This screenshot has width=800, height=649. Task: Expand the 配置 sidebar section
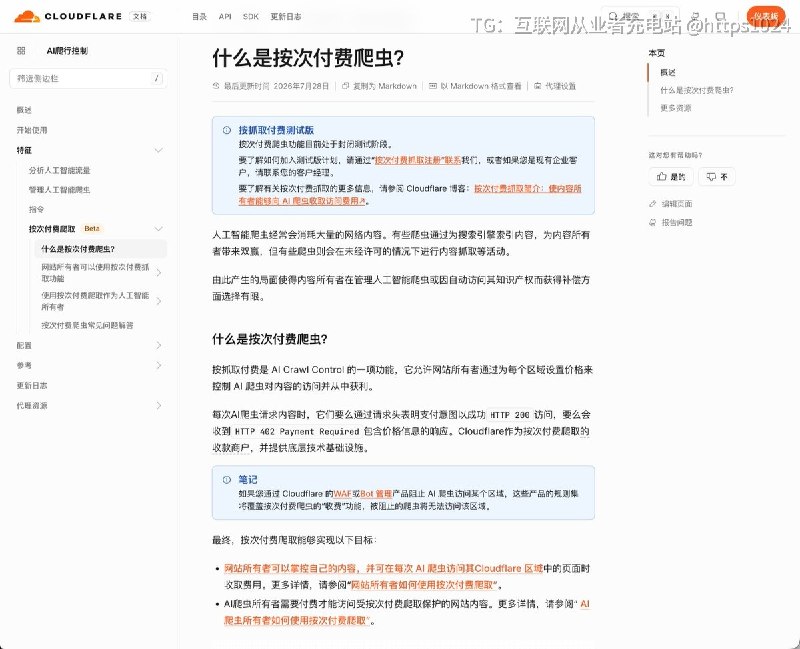[x=159, y=345]
